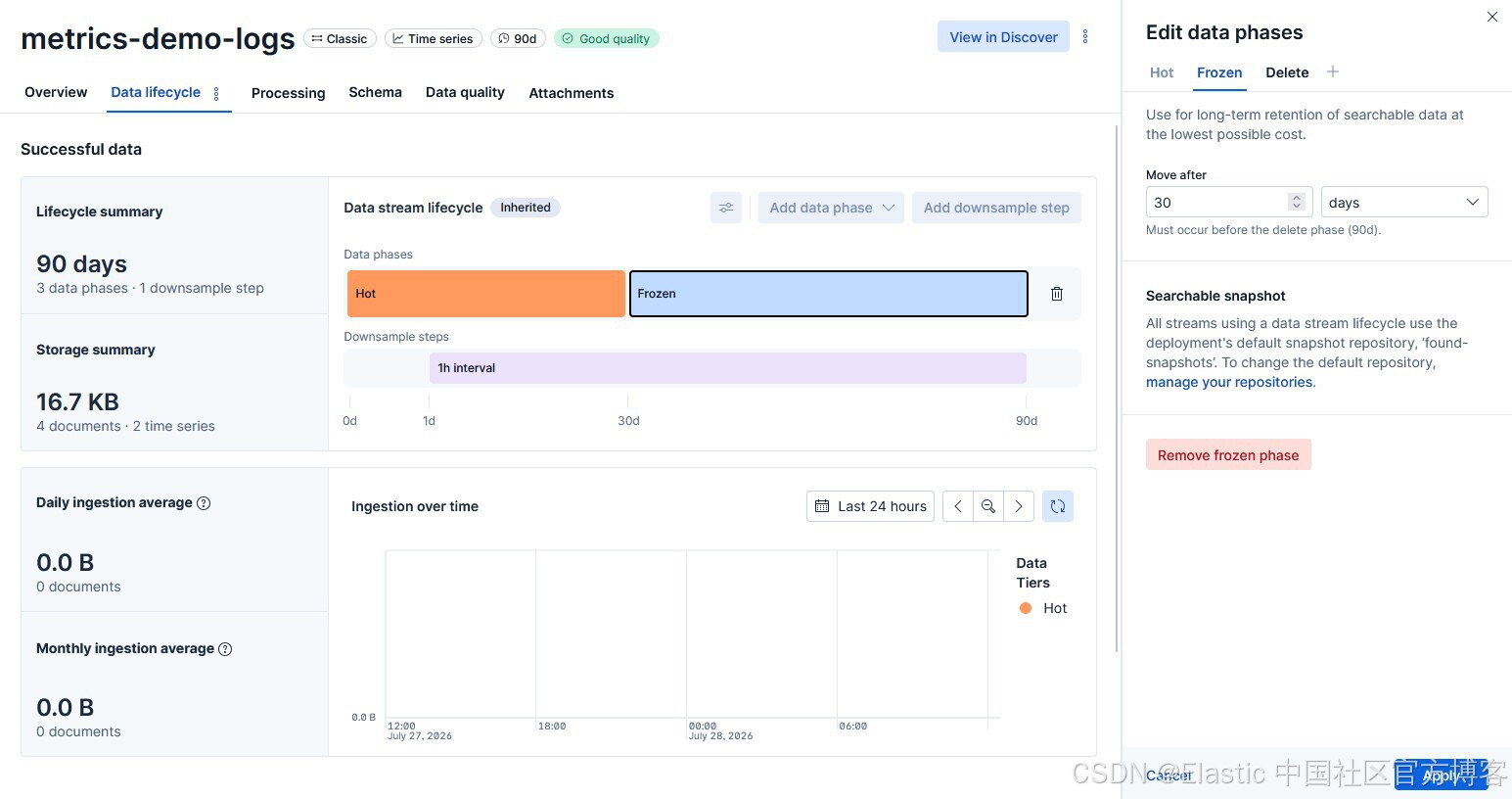Select the Data lifecycle tab

pyautogui.click(x=156, y=92)
